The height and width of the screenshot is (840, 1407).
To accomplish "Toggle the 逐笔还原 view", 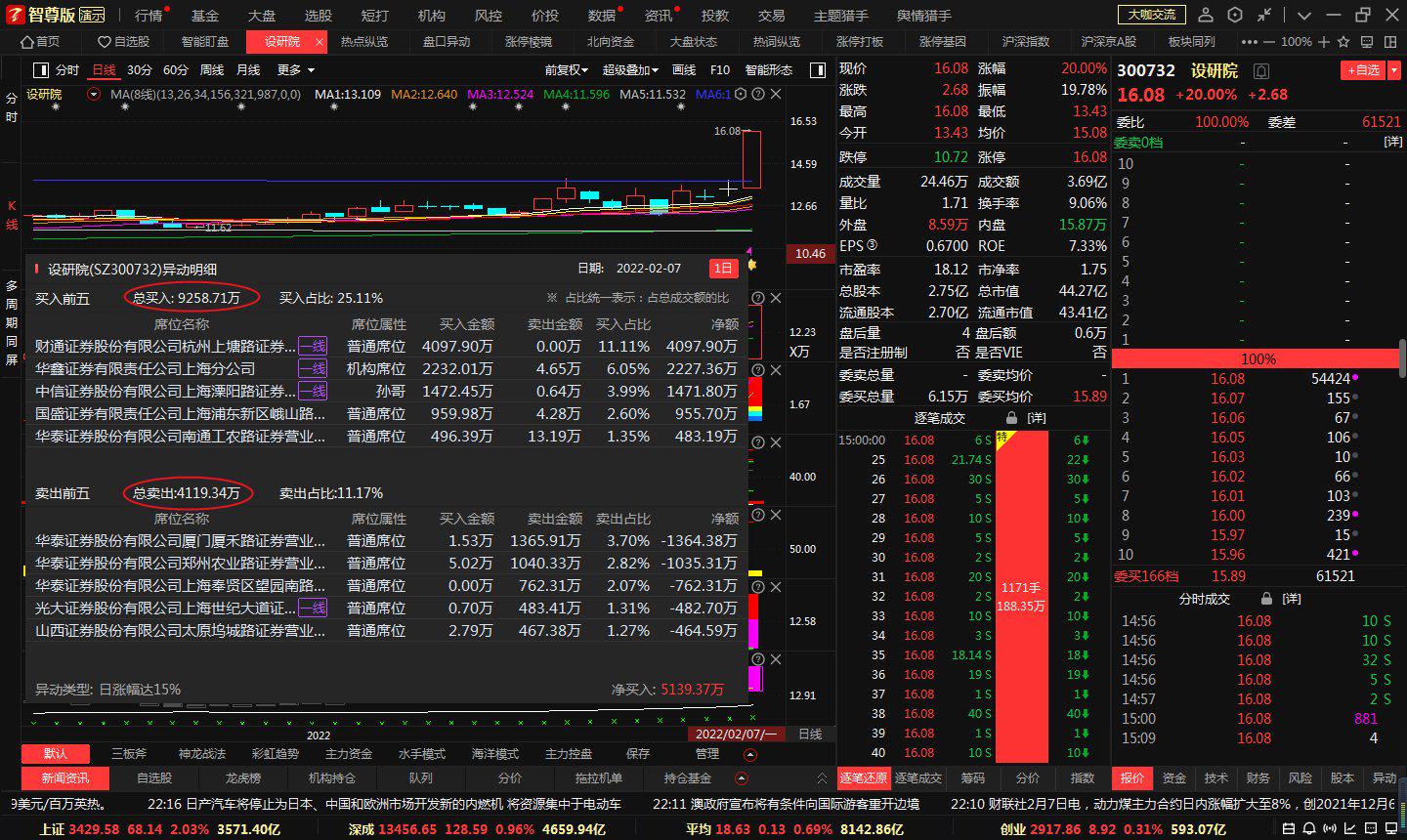I will click(x=864, y=778).
